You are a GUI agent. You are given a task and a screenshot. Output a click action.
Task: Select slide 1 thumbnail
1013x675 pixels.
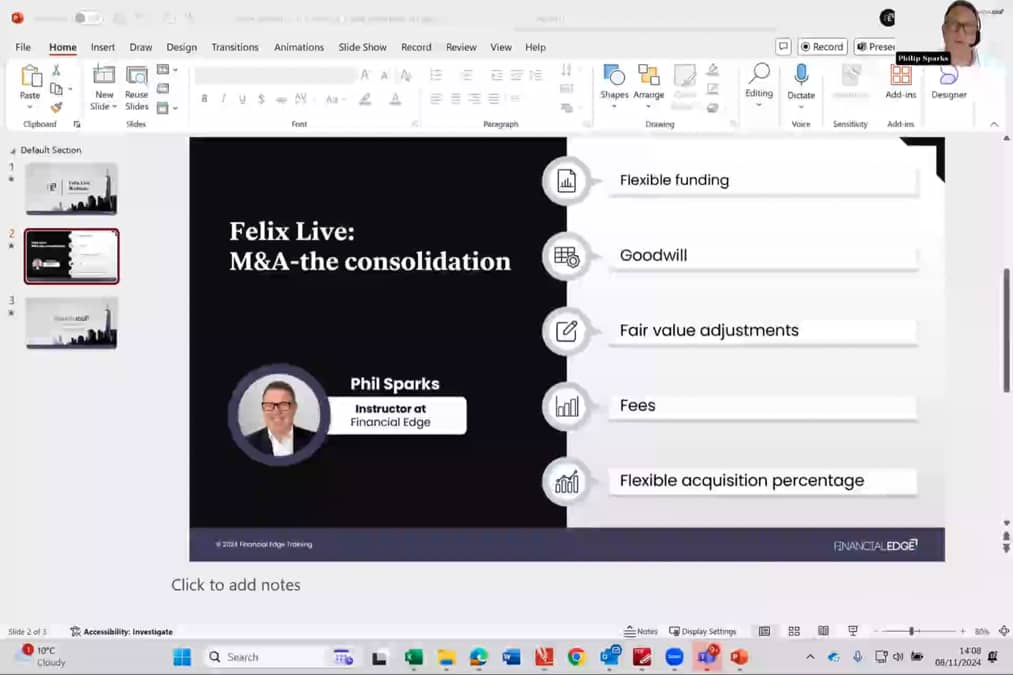point(72,189)
